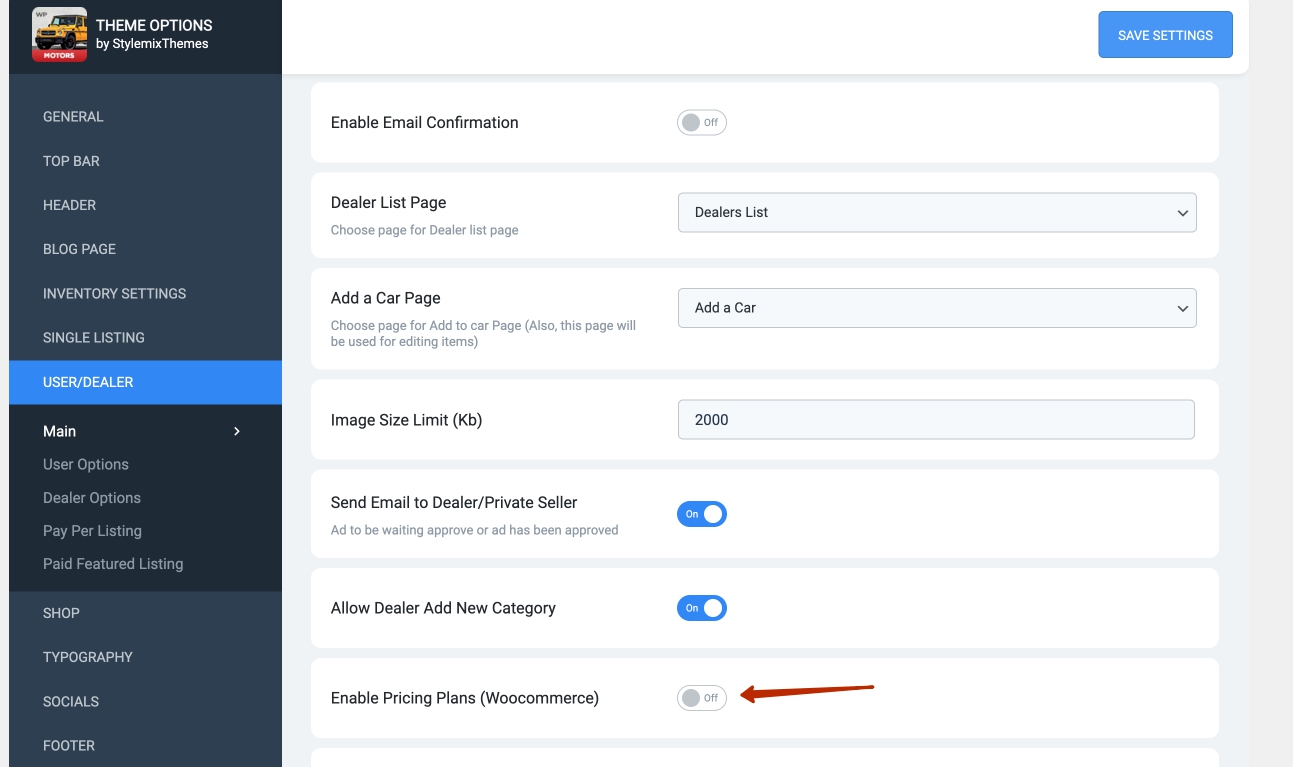
Task: Select User Options submenu item
Action: 86,464
